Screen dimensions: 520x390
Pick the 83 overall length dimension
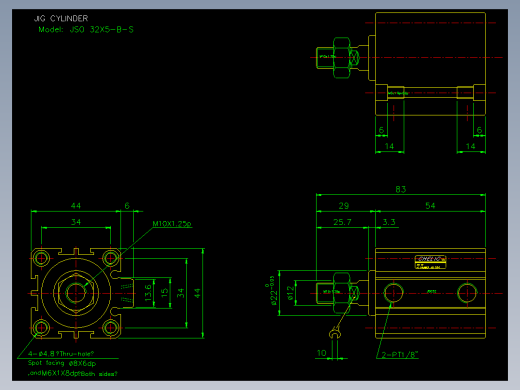(x=401, y=189)
